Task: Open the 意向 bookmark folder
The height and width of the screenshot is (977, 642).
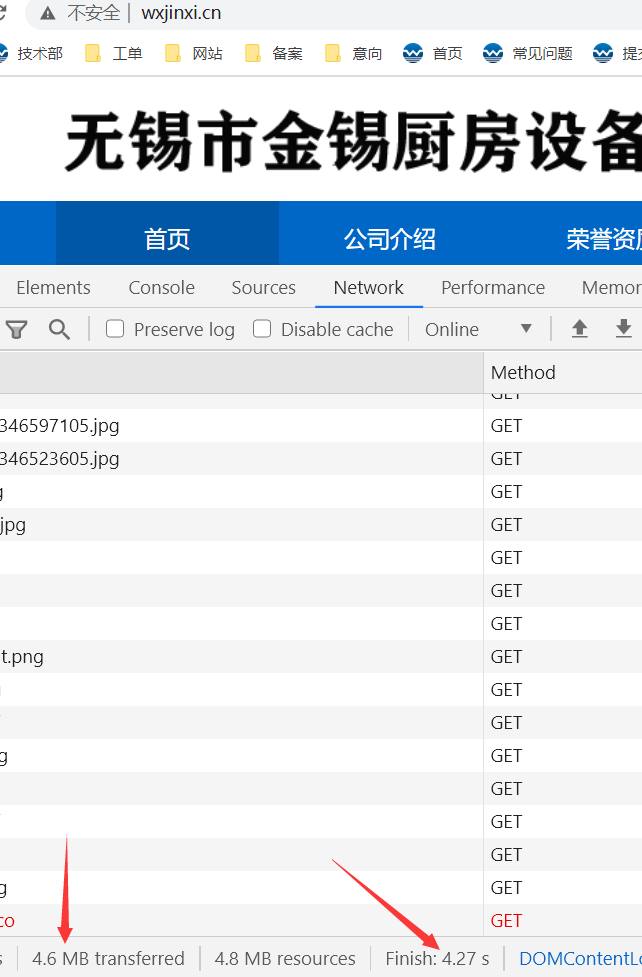Action: 354,53
